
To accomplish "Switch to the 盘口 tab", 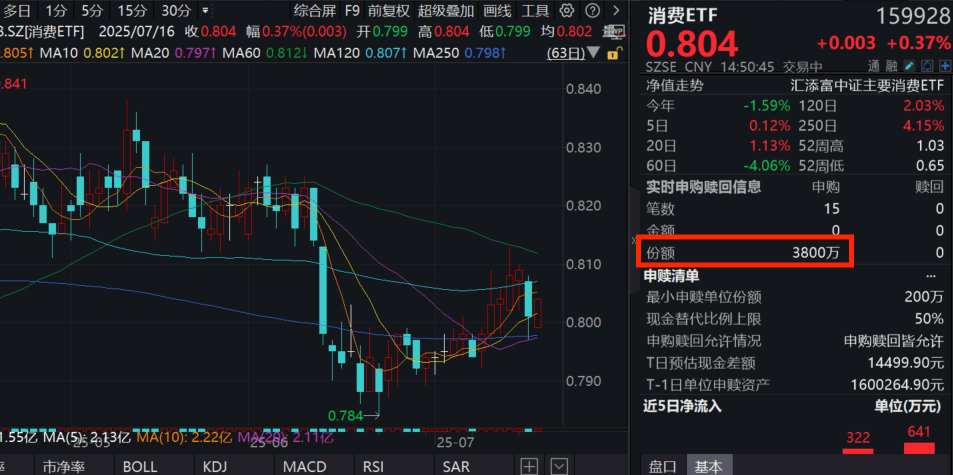I will tap(662, 466).
